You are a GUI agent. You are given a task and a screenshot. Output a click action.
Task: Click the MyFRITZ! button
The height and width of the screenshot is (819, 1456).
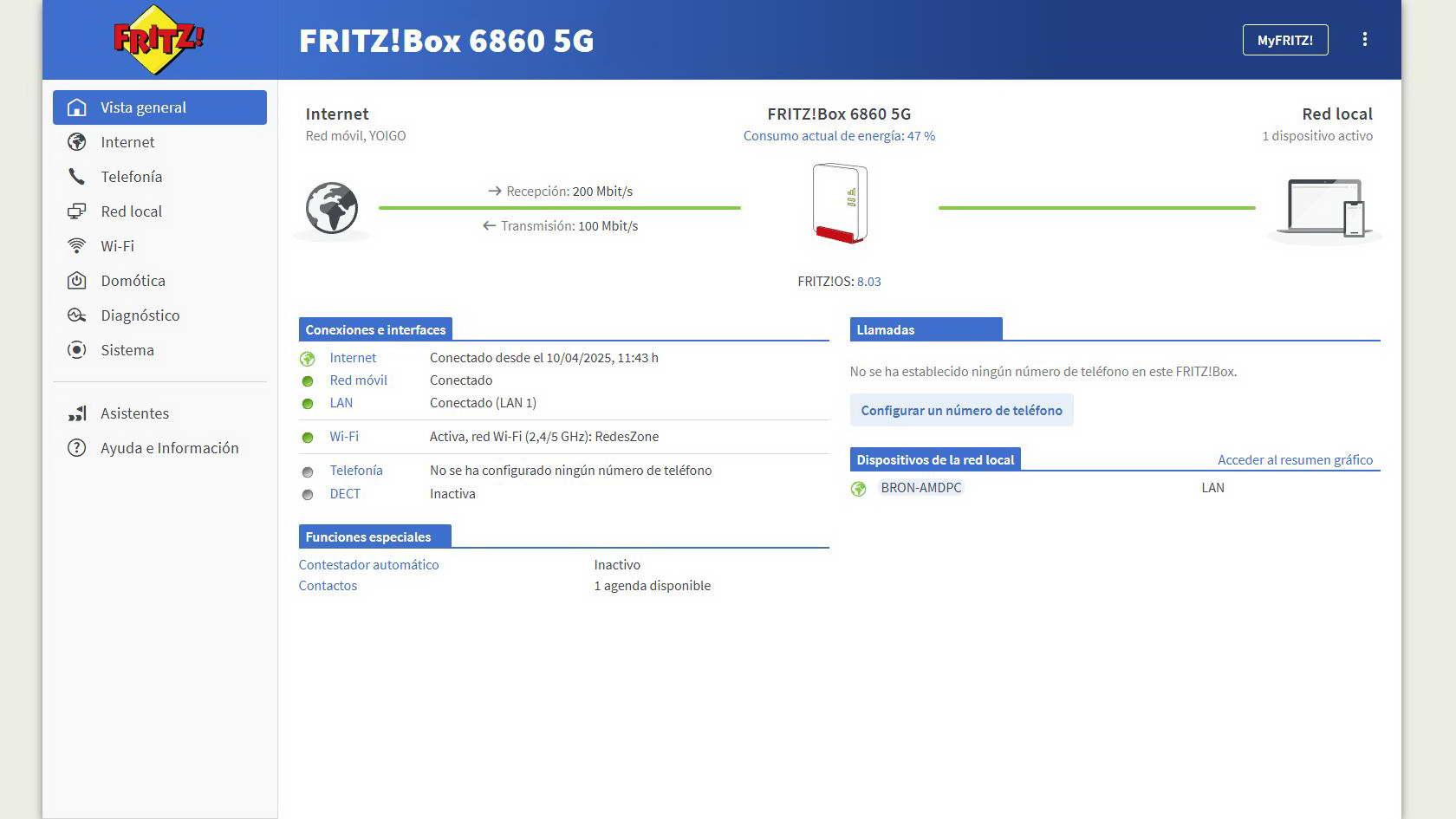tap(1285, 40)
